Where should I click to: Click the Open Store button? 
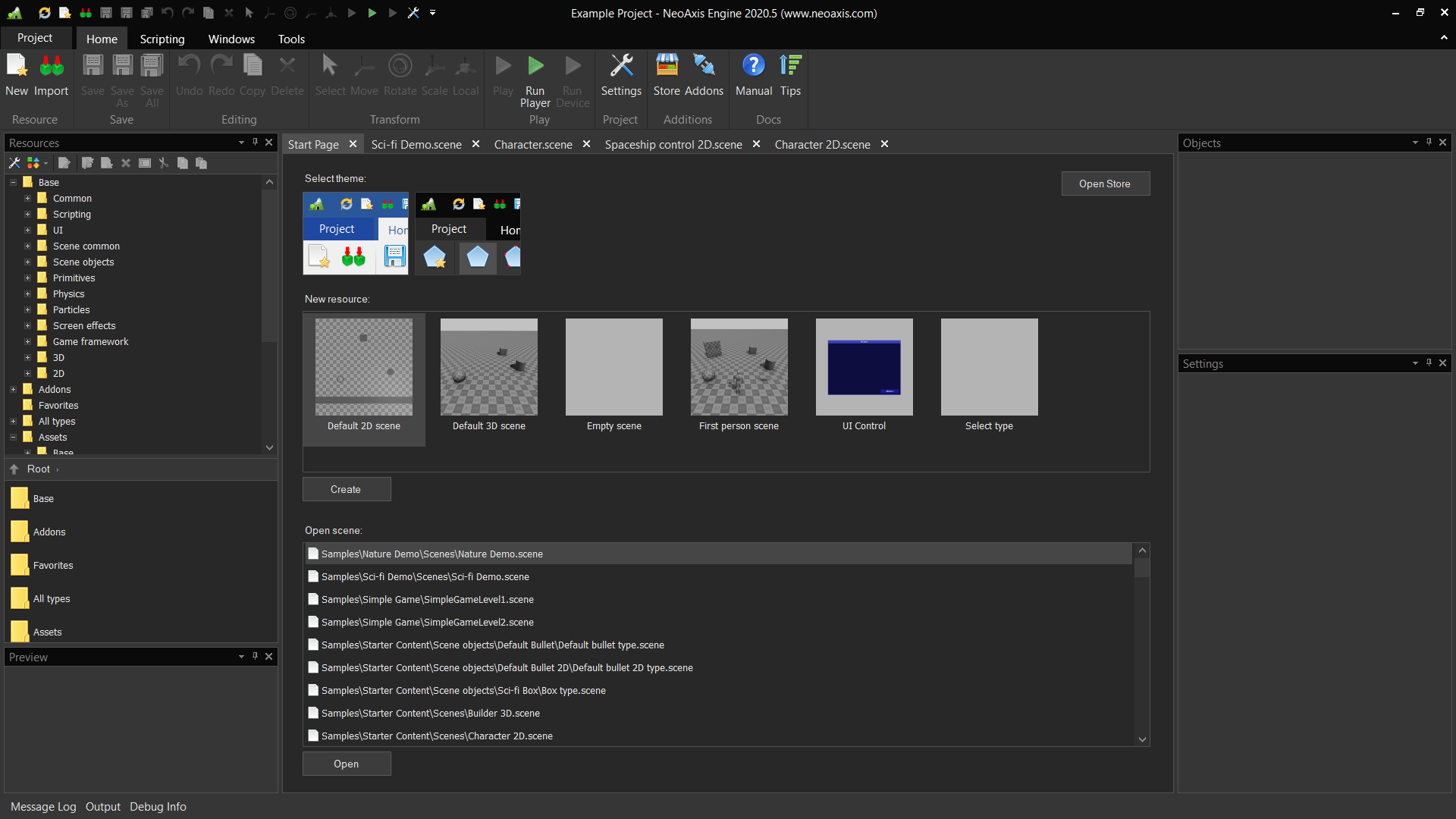[x=1105, y=184]
